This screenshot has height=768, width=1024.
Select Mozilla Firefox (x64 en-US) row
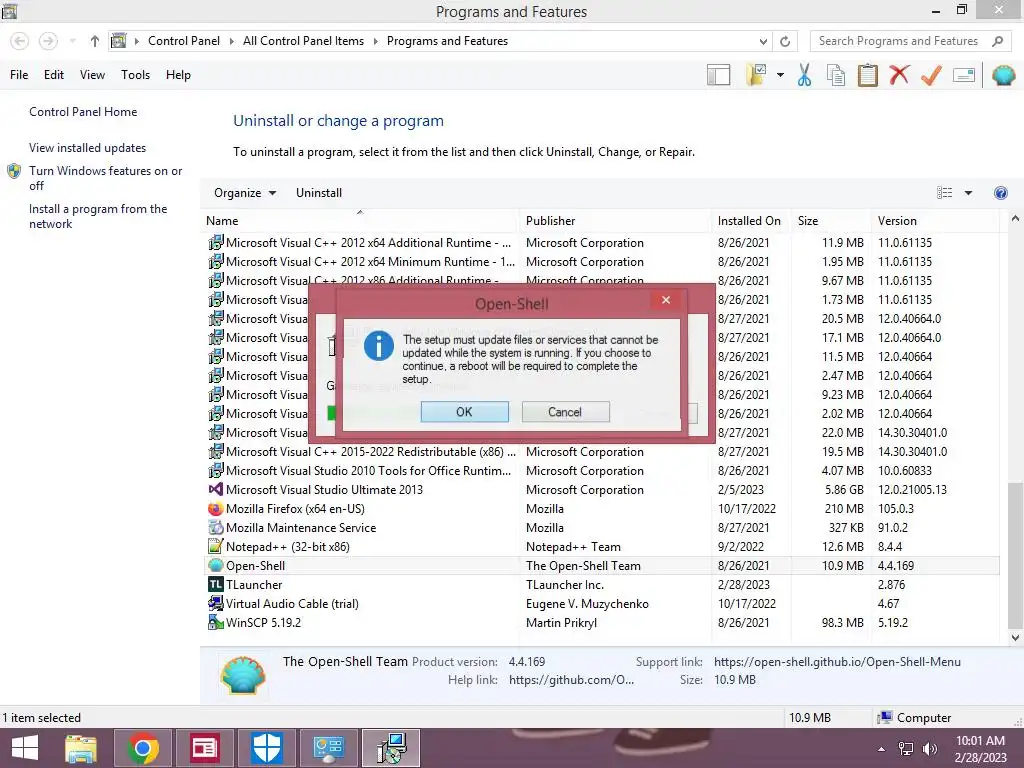[600, 509]
